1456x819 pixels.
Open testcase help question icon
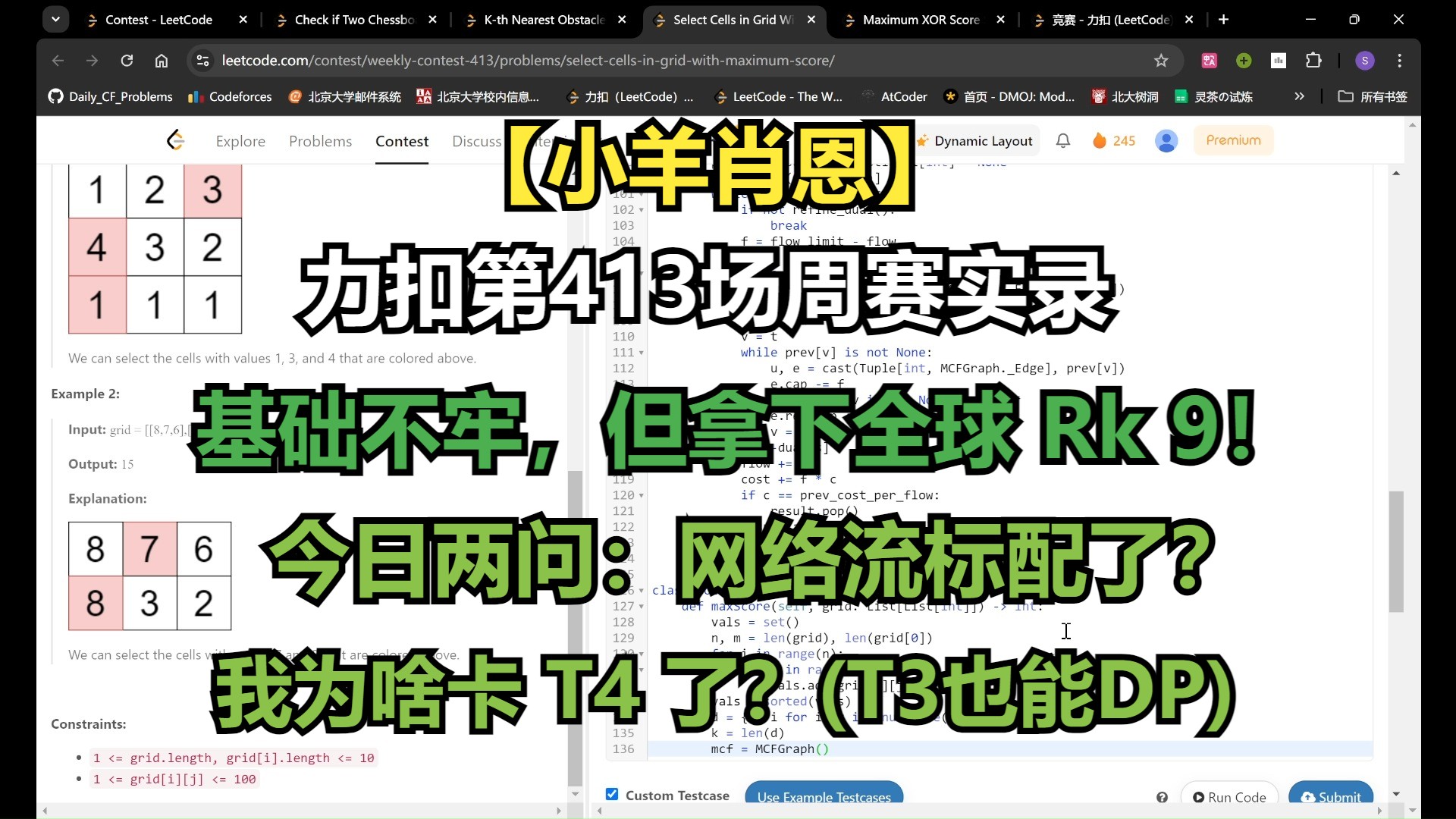(1162, 797)
